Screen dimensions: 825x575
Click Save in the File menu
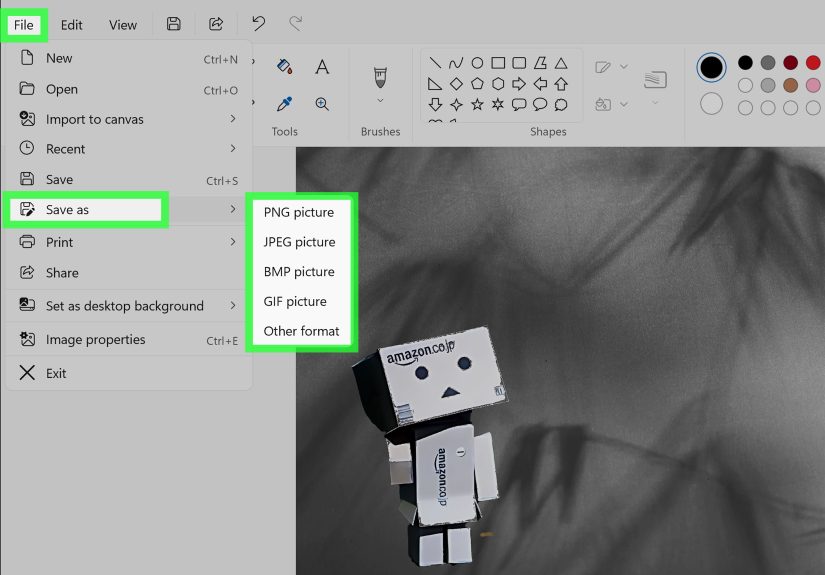(128, 179)
